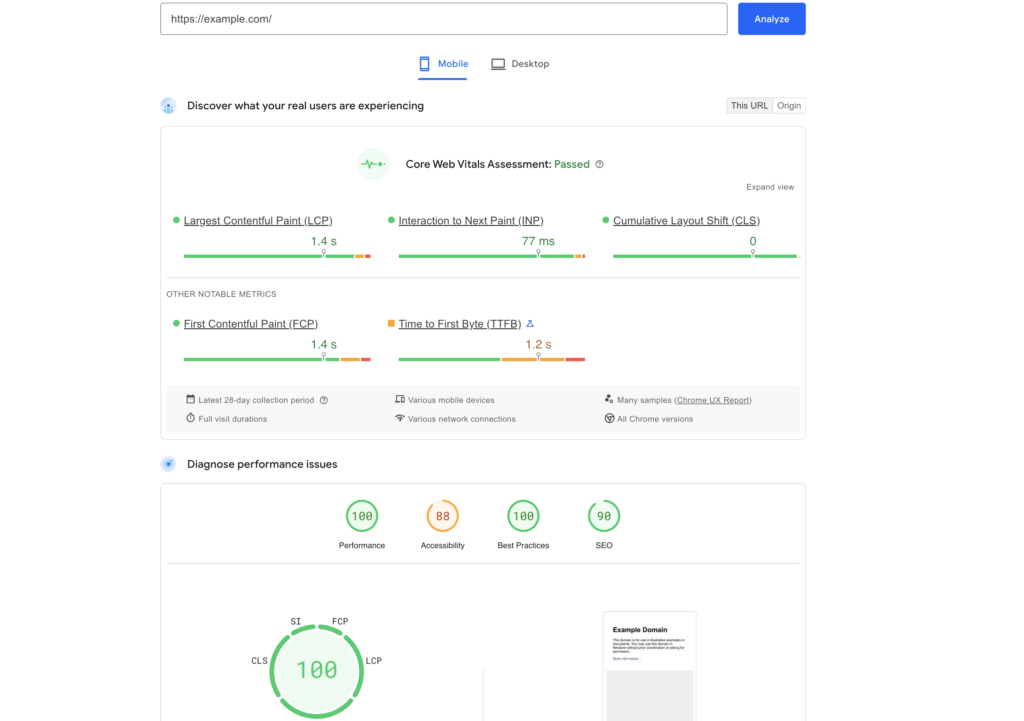Click the calendar icon for collection period
The width and height of the screenshot is (1024, 721).
(191, 399)
